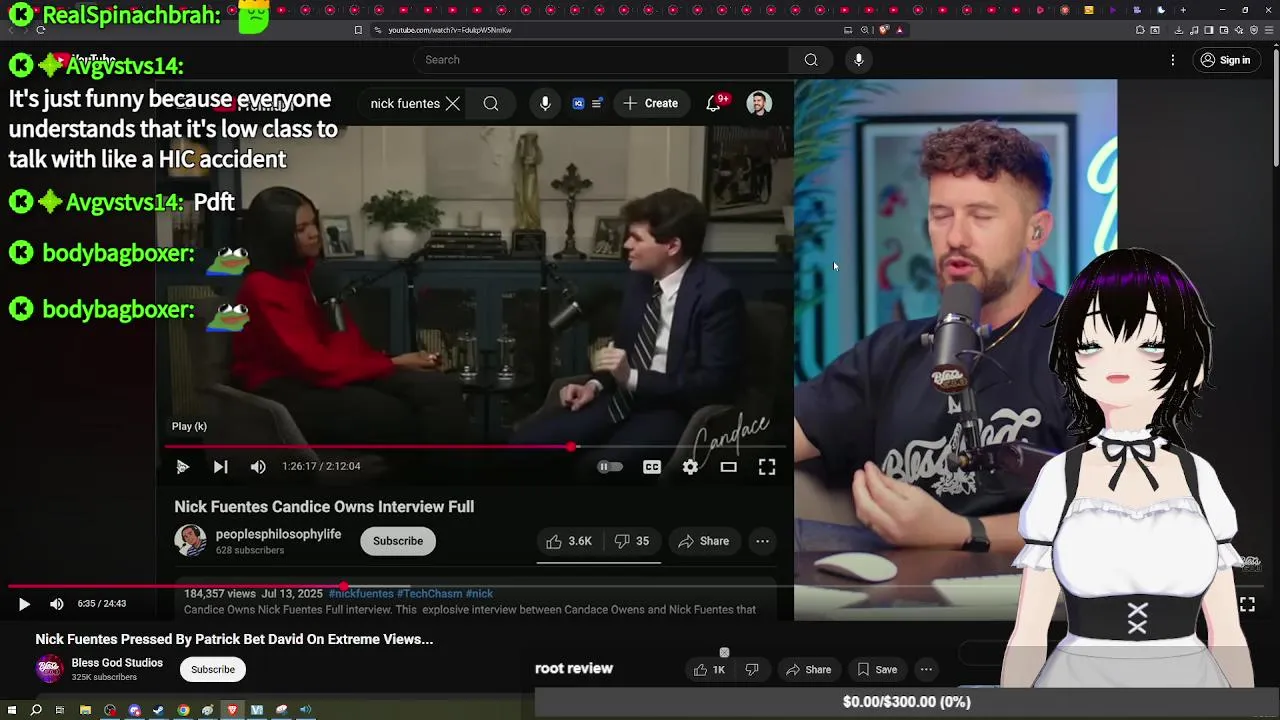This screenshot has width=1280, height=720.
Task: Switch to the yellow-icon browser tab
Action: [x=1089, y=10]
